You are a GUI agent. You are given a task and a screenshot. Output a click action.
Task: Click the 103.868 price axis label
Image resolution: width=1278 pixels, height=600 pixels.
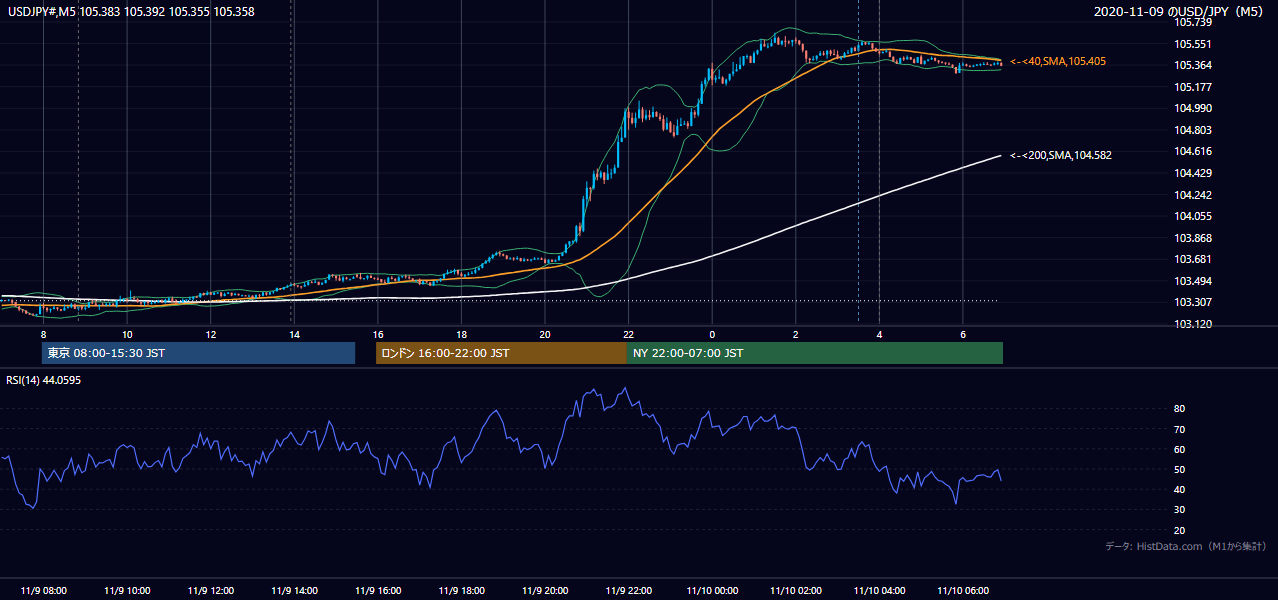click(1193, 238)
